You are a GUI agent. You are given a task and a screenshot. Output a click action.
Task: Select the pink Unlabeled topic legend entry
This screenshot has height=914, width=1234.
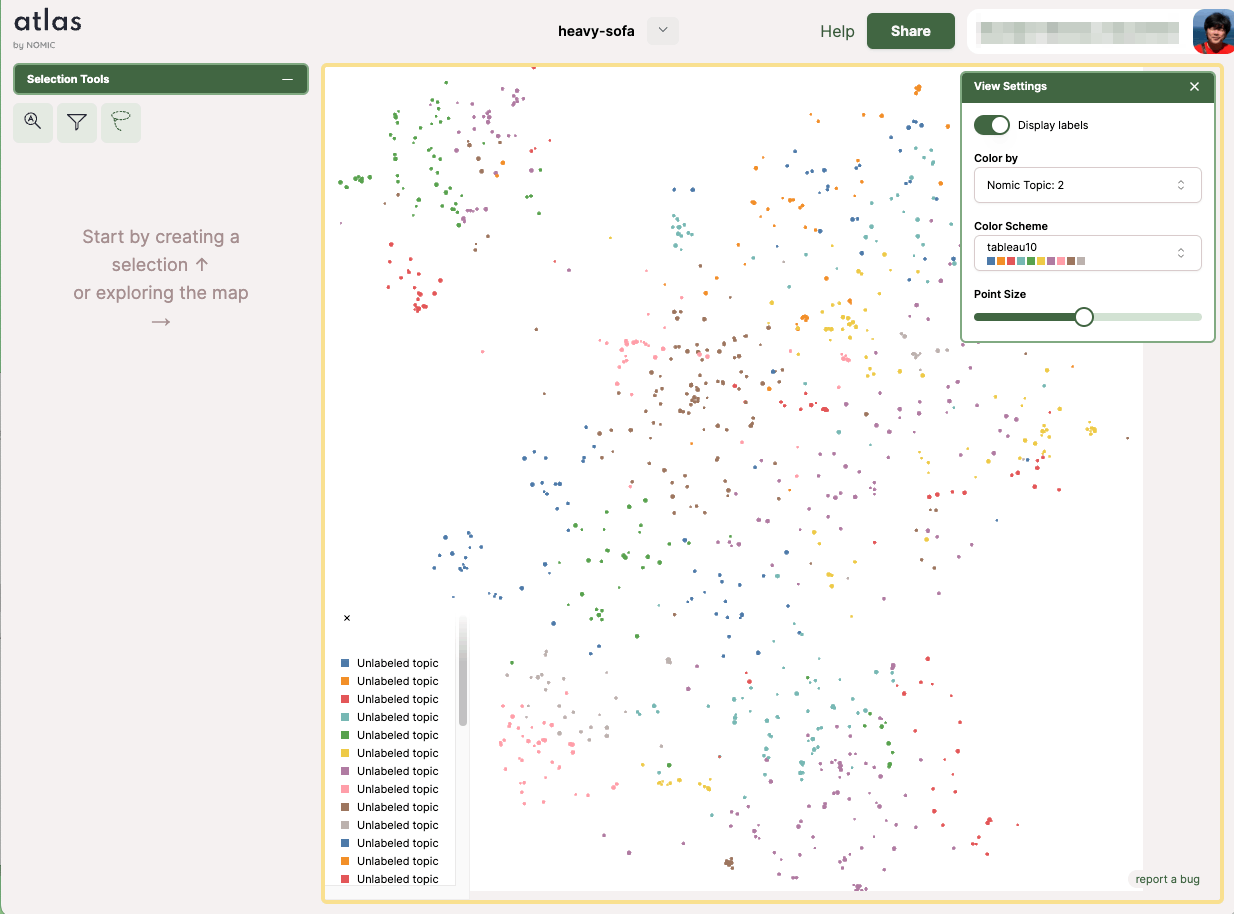(x=390, y=789)
